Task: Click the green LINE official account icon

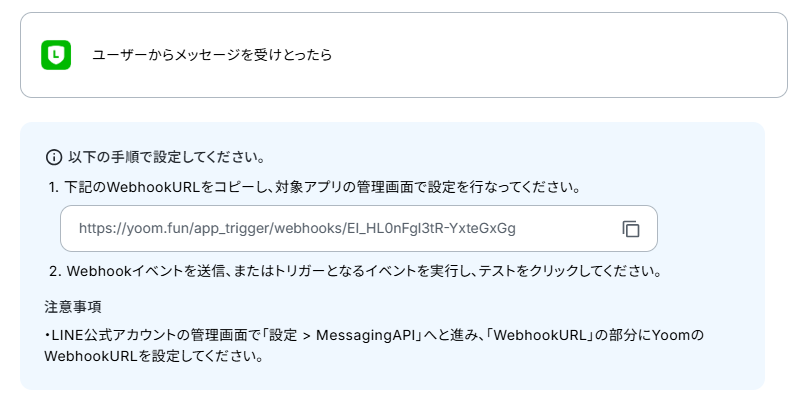Action: pyautogui.click(x=56, y=55)
